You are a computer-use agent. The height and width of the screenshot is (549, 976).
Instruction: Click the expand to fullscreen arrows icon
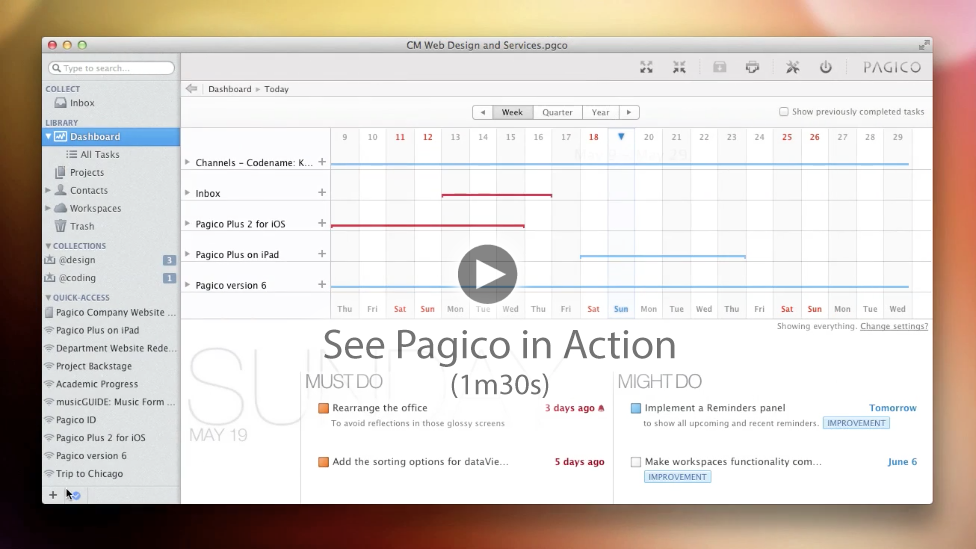click(646, 67)
